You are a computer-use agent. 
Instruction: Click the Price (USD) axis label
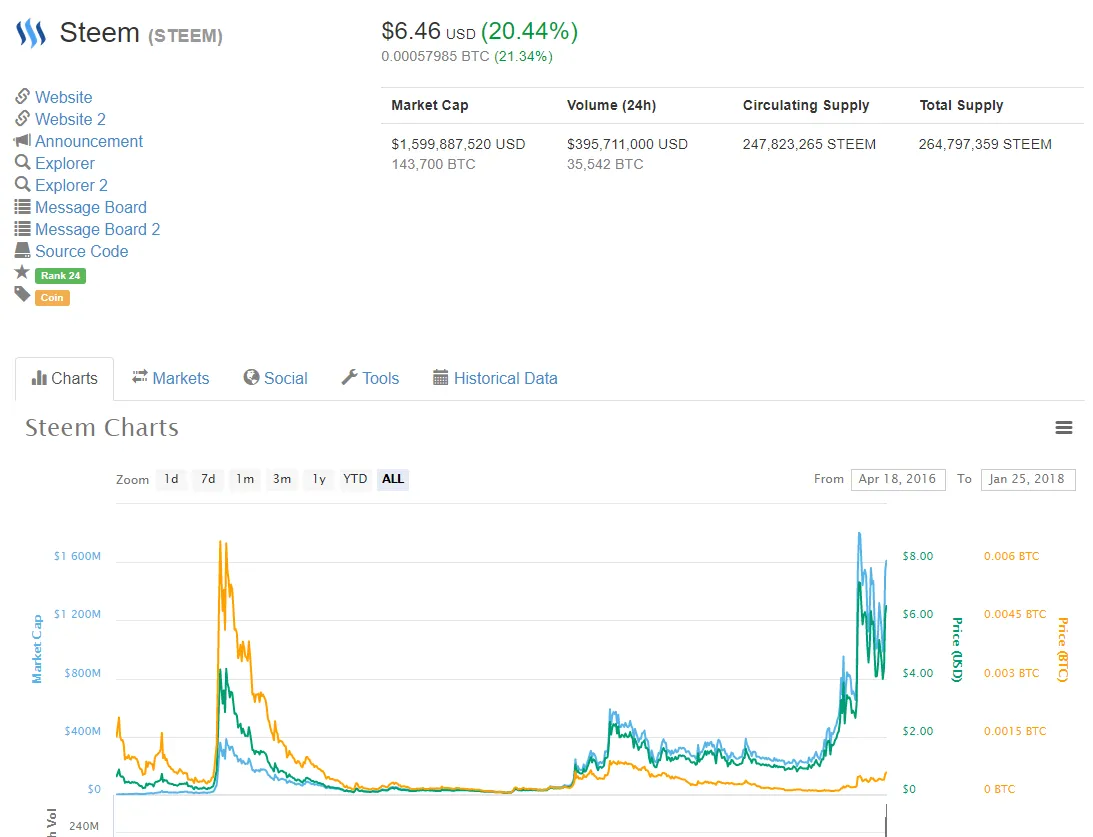pyautogui.click(x=958, y=650)
